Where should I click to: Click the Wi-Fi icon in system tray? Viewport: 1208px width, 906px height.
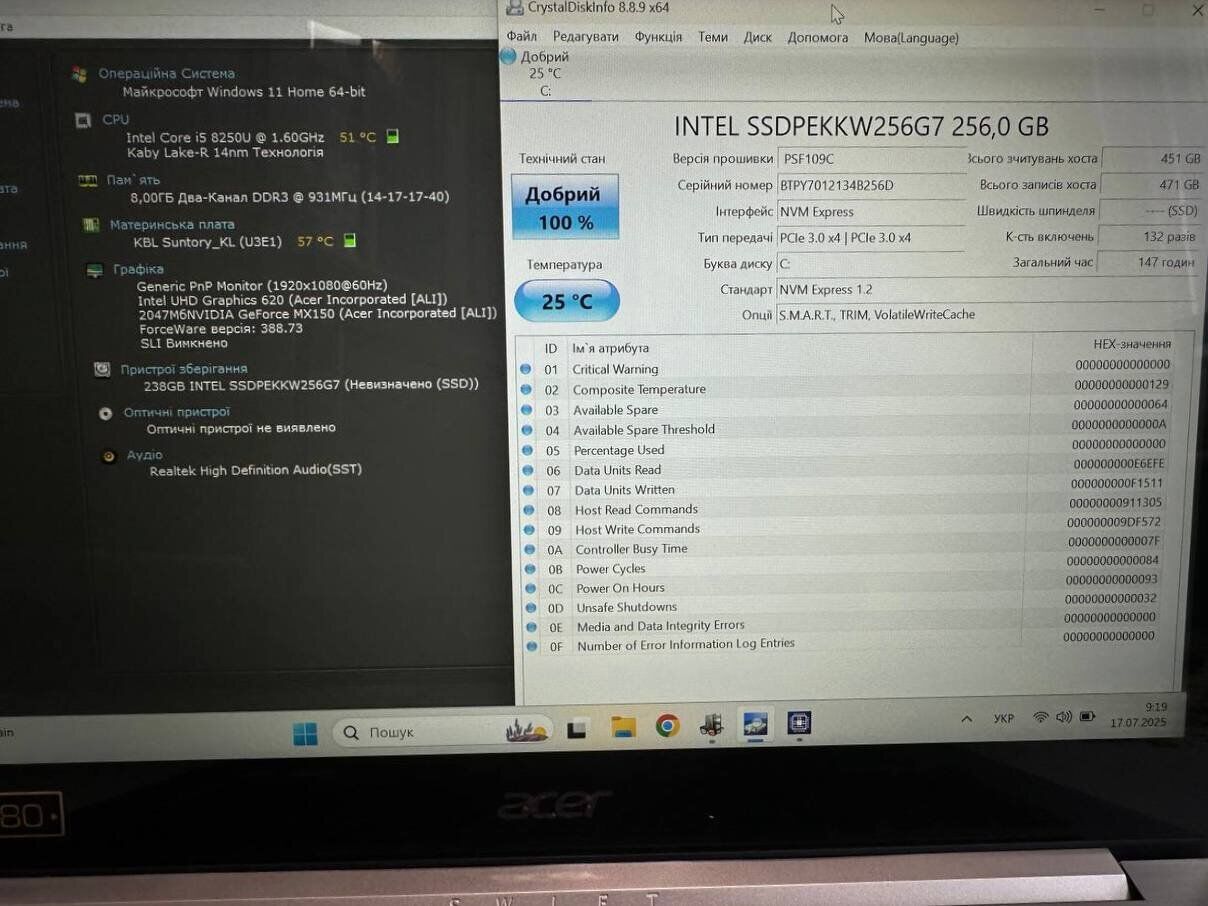tap(1040, 717)
